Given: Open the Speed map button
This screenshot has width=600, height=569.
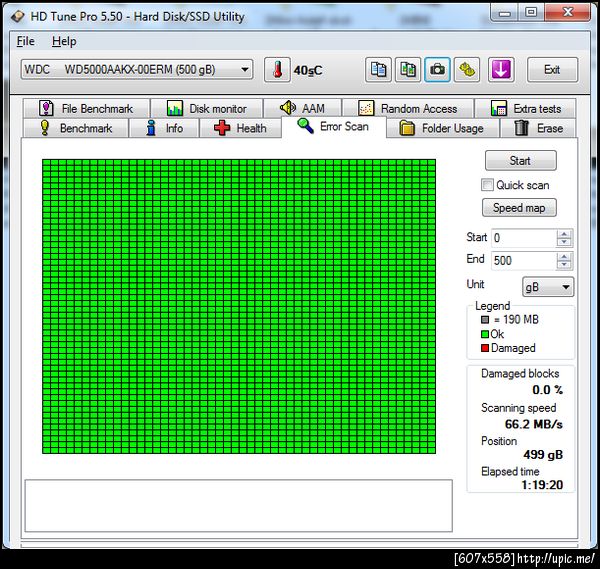Looking at the screenshot, I should (519, 208).
